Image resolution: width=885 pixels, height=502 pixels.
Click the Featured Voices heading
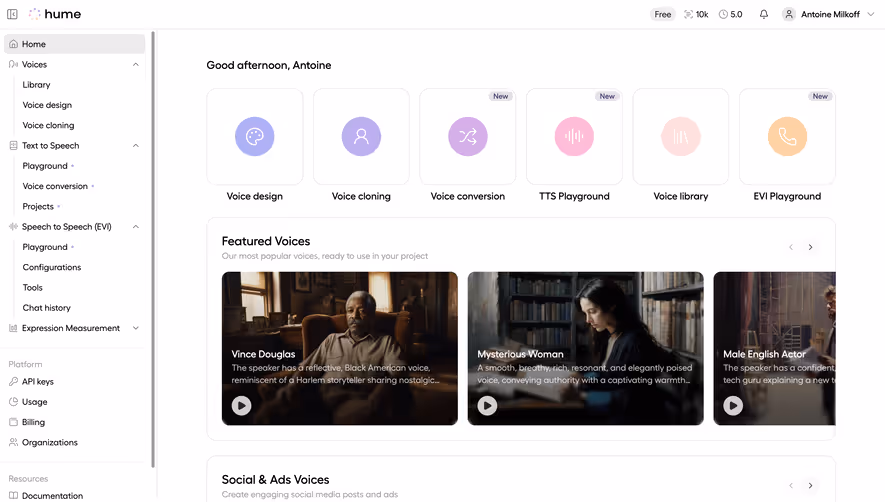tap(266, 241)
